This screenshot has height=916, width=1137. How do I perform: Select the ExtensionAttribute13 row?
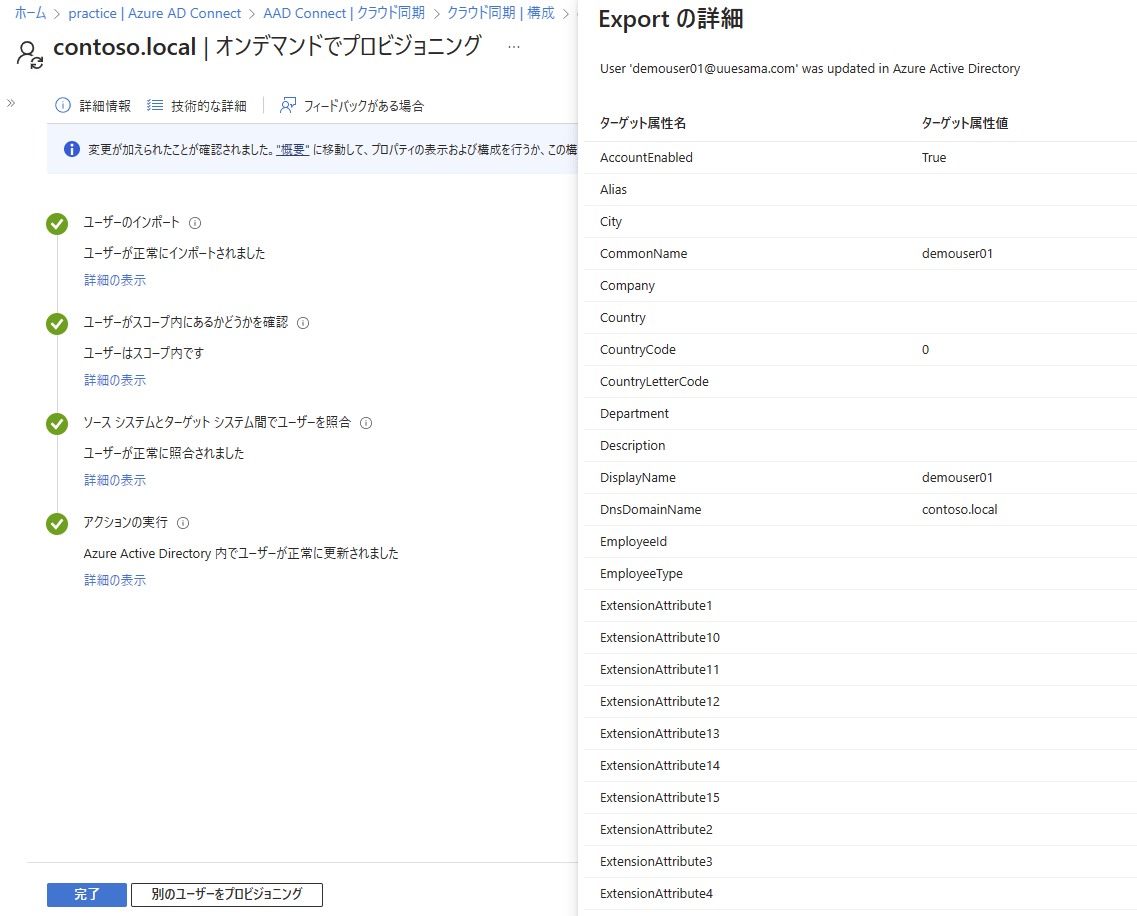(x=860, y=733)
